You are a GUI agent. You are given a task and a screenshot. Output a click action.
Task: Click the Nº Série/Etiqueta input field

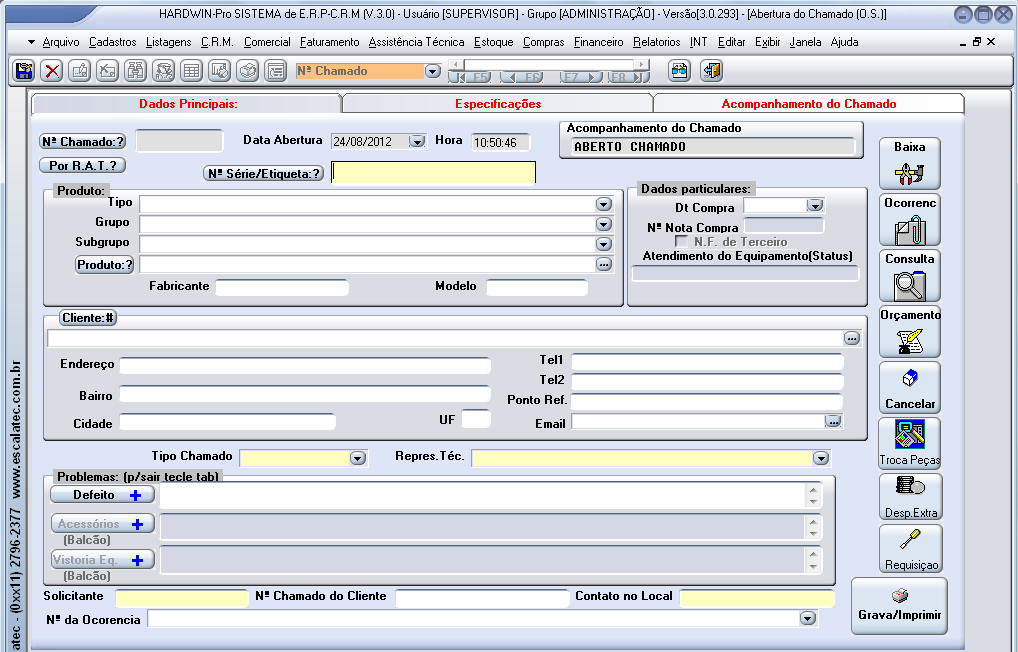coord(433,173)
